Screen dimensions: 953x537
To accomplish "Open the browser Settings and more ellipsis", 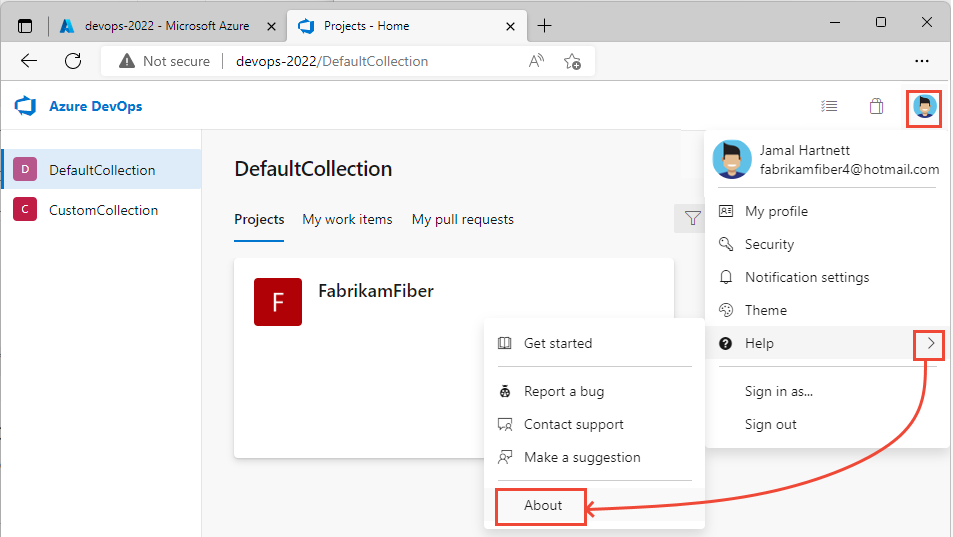I will (x=921, y=61).
